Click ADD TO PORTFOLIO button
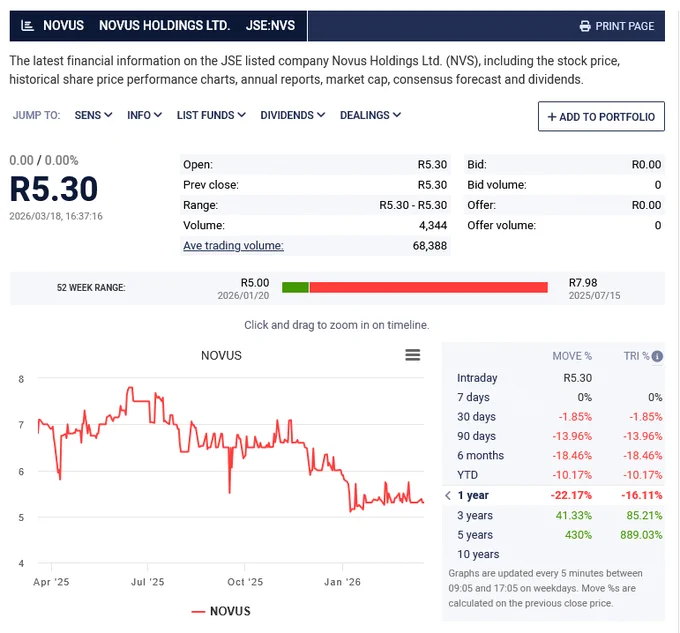Screen dimensions: 680x633 601,116
